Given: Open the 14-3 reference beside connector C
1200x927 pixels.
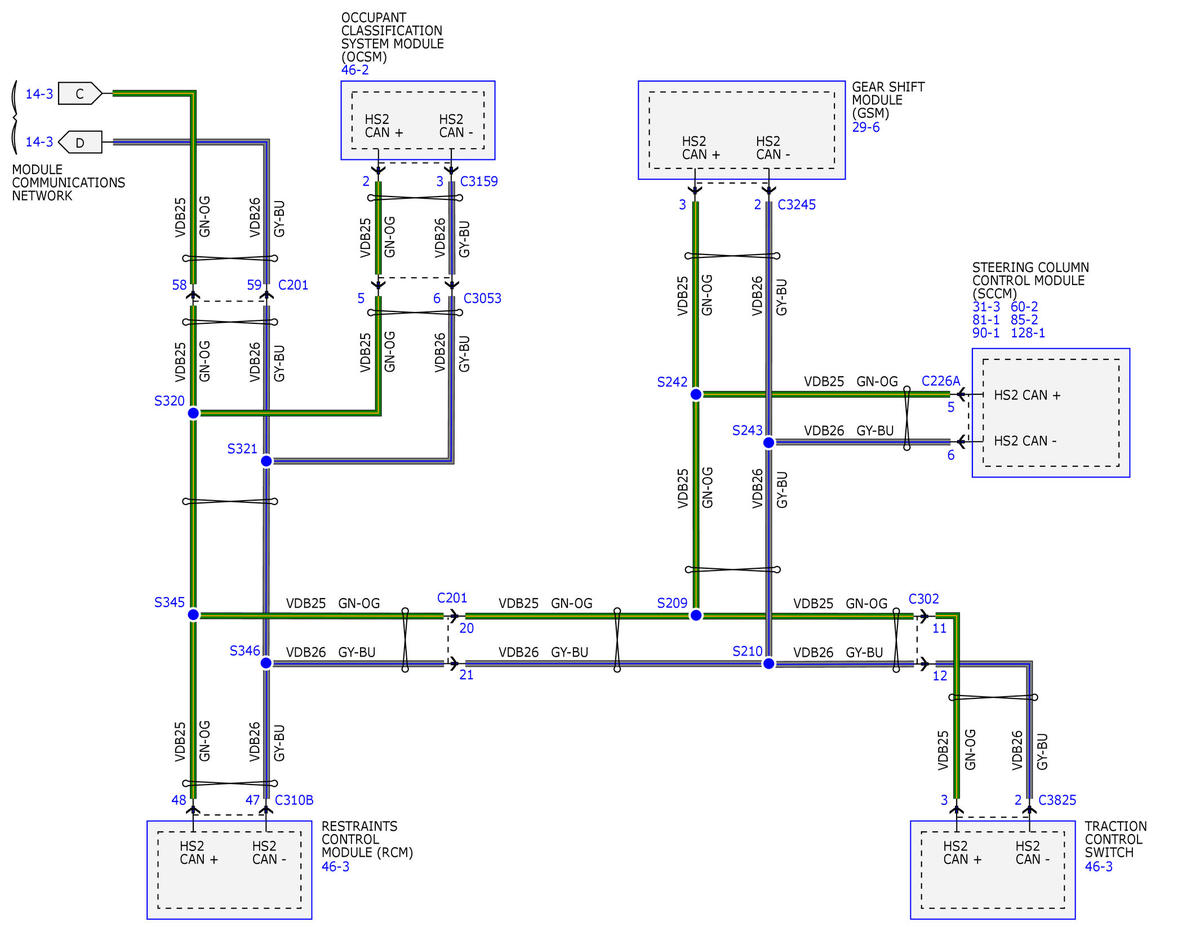Looking at the screenshot, I should point(39,94).
